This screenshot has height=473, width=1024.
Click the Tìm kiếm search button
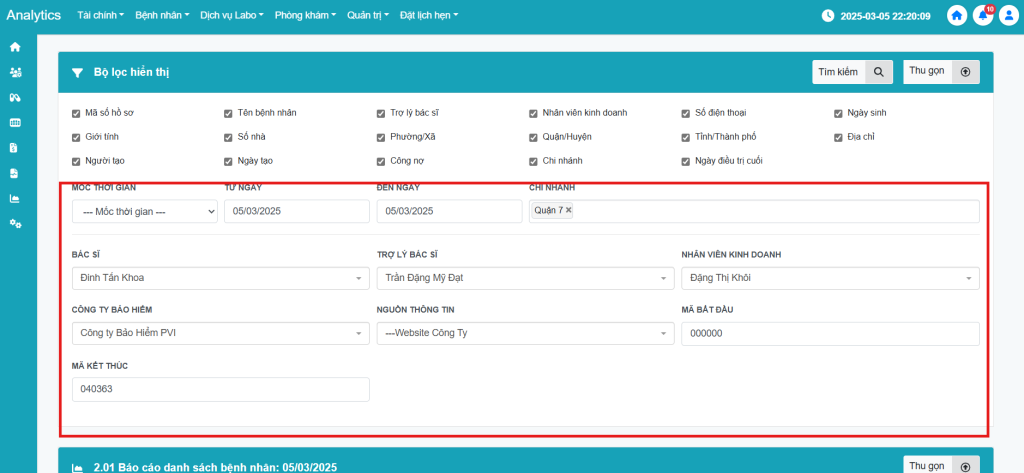pyautogui.click(x=852, y=72)
